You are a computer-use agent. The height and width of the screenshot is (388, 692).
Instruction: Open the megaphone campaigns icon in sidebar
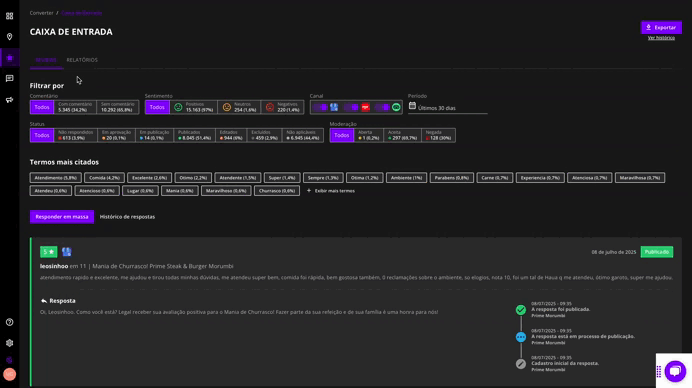(x=9, y=100)
